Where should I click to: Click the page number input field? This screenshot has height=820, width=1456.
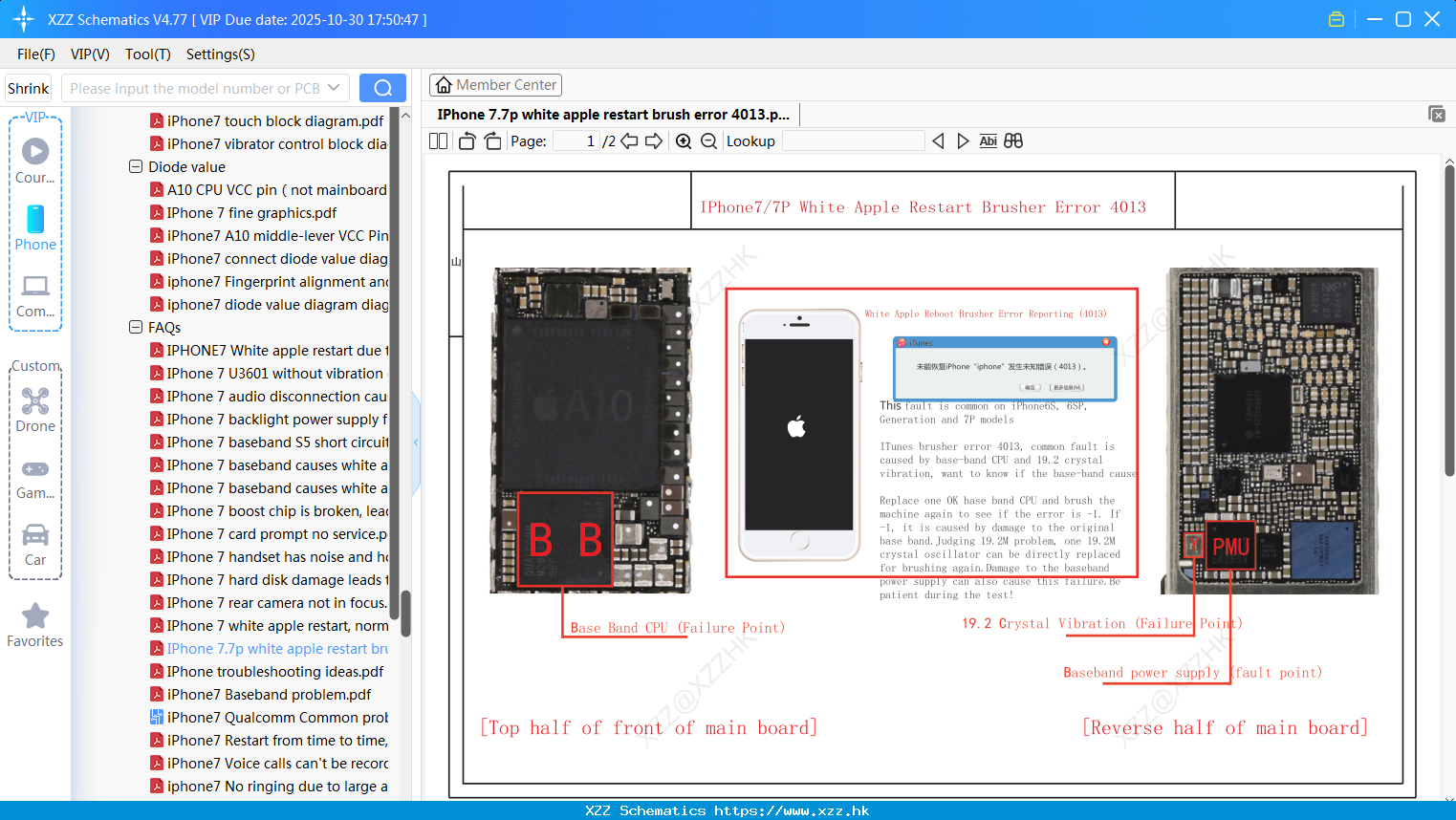(576, 141)
